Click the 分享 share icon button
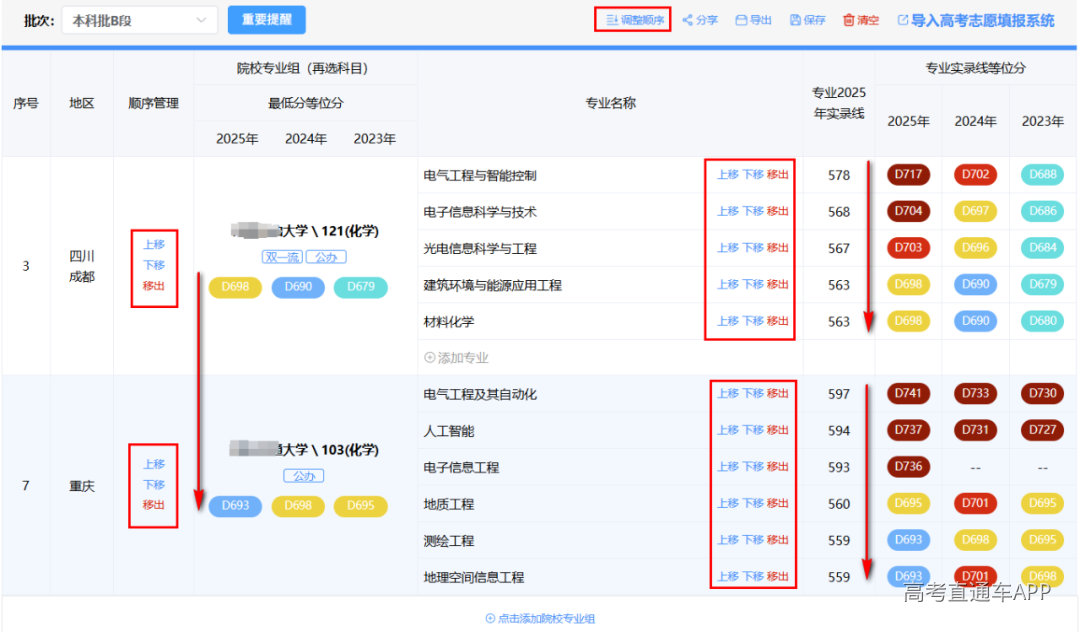The image size is (1080, 632). tap(700, 20)
